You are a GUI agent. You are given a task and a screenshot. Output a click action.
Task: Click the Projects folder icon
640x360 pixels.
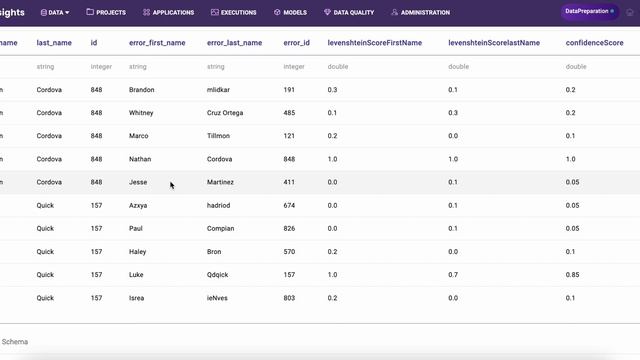point(90,12)
